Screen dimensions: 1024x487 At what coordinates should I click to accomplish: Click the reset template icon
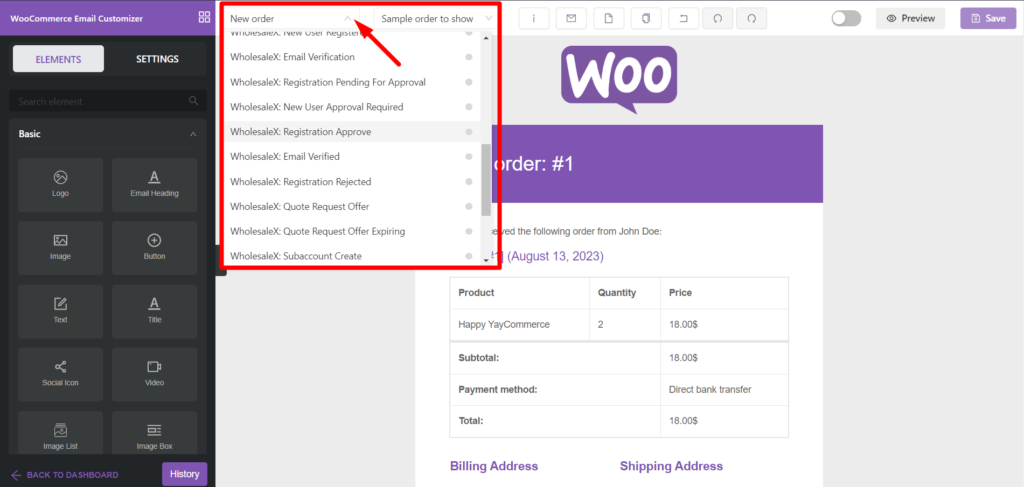point(683,18)
